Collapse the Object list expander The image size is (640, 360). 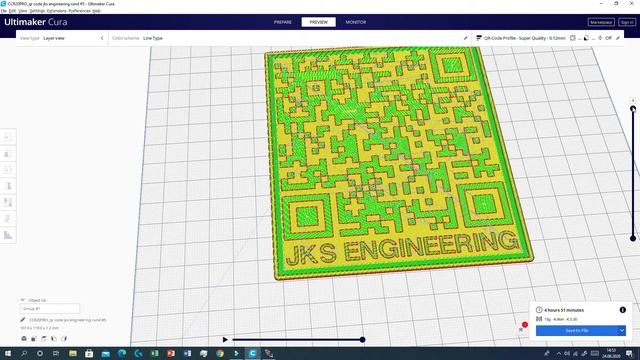pos(23,300)
